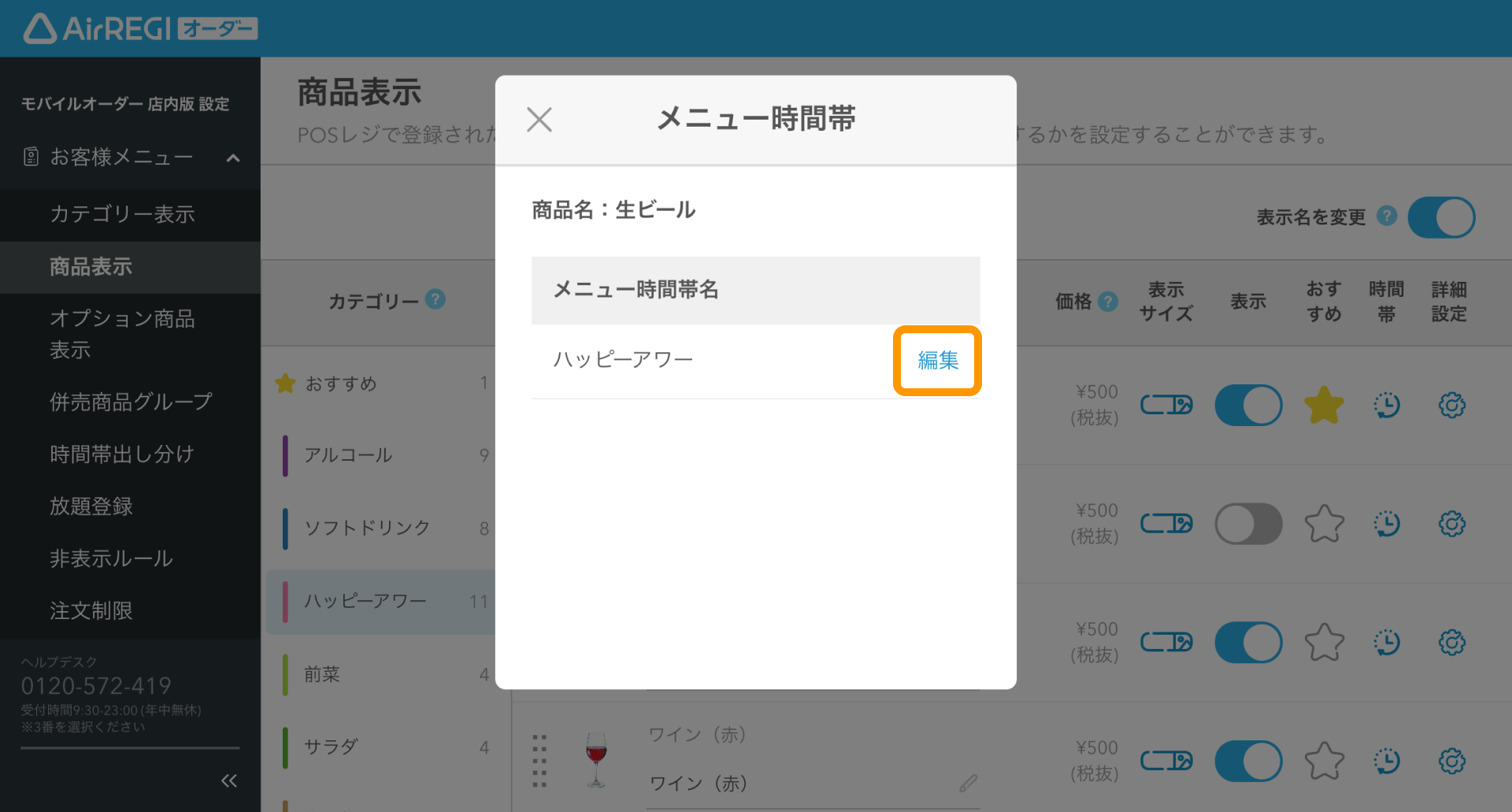Toggle display switch in first product row

point(1248,406)
